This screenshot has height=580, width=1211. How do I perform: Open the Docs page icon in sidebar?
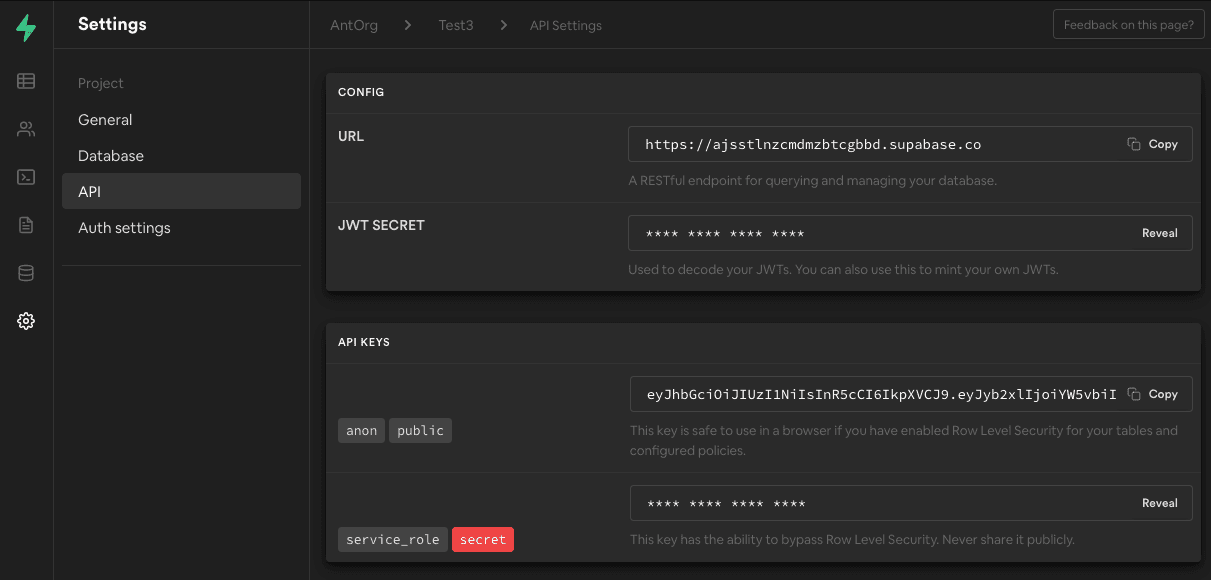[26, 225]
